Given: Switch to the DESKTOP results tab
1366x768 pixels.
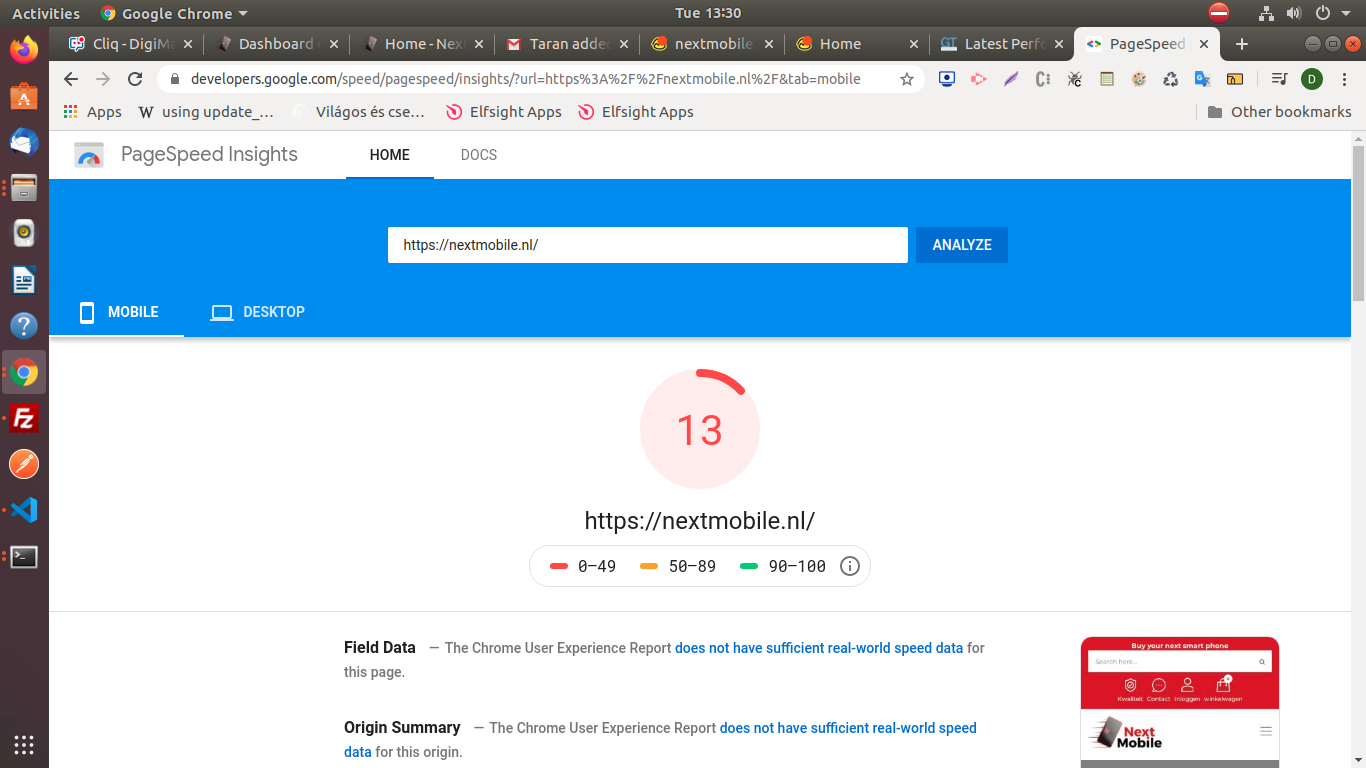Looking at the screenshot, I should [x=258, y=312].
